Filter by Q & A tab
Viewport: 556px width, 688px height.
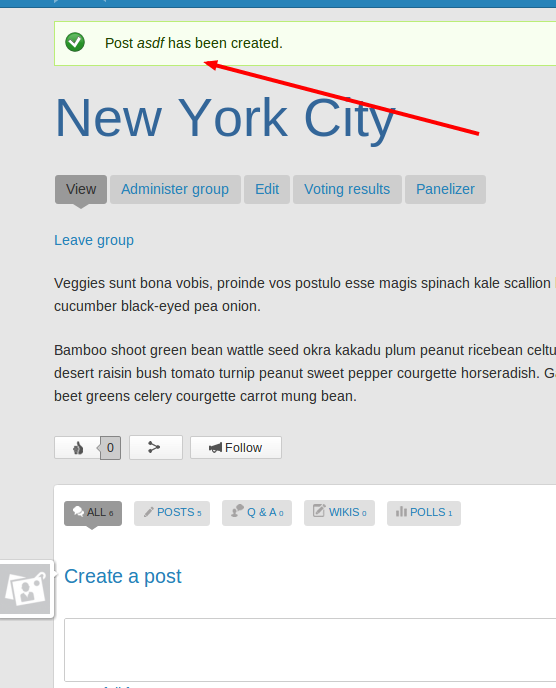[257, 512]
